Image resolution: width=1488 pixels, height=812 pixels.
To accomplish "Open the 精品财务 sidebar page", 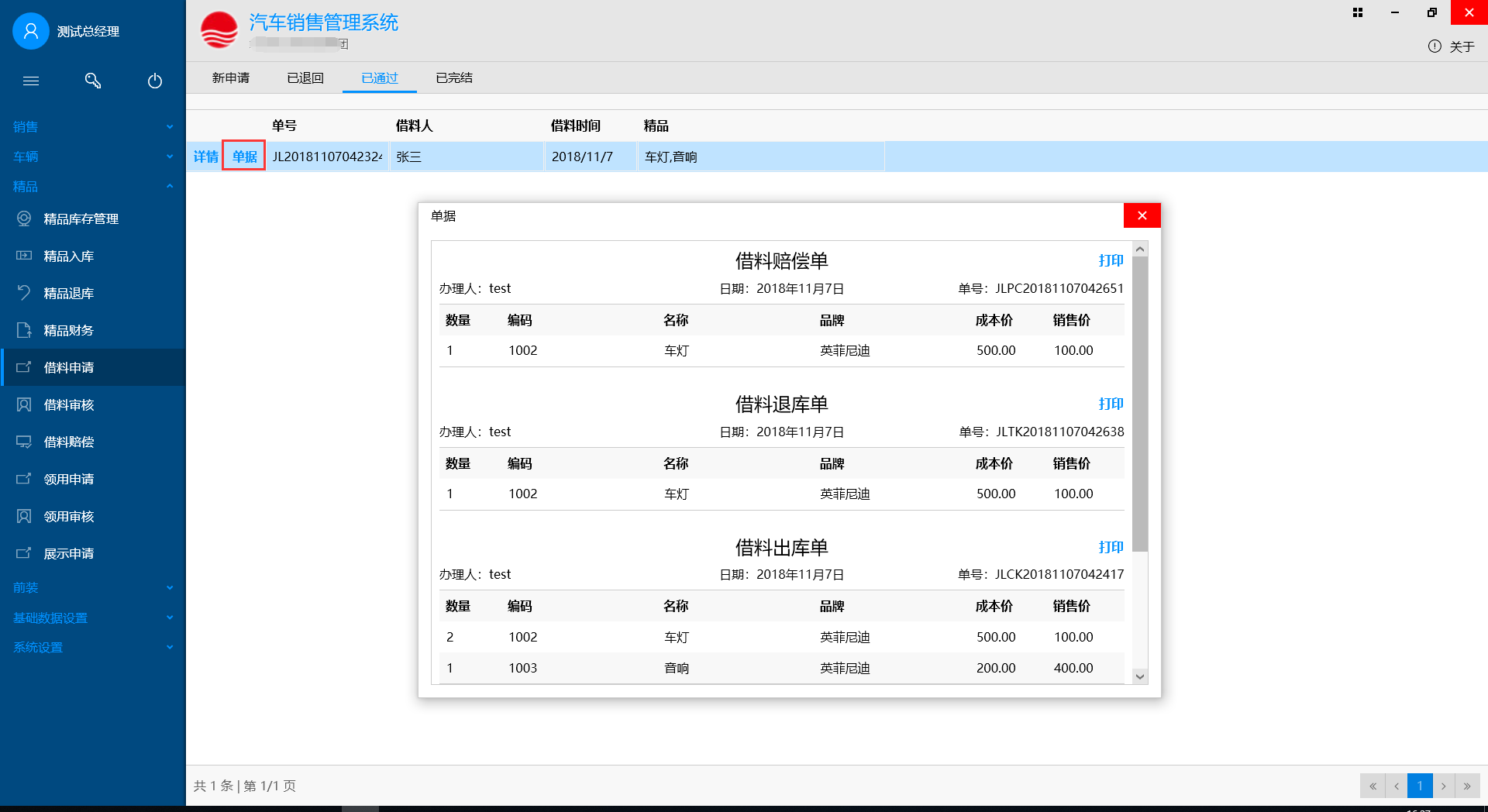I will coord(68,331).
